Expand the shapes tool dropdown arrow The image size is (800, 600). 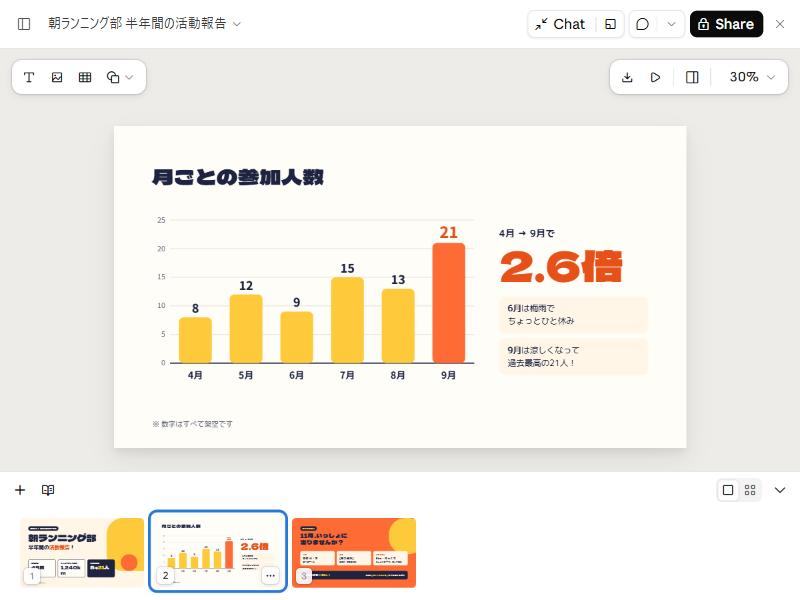coord(130,77)
